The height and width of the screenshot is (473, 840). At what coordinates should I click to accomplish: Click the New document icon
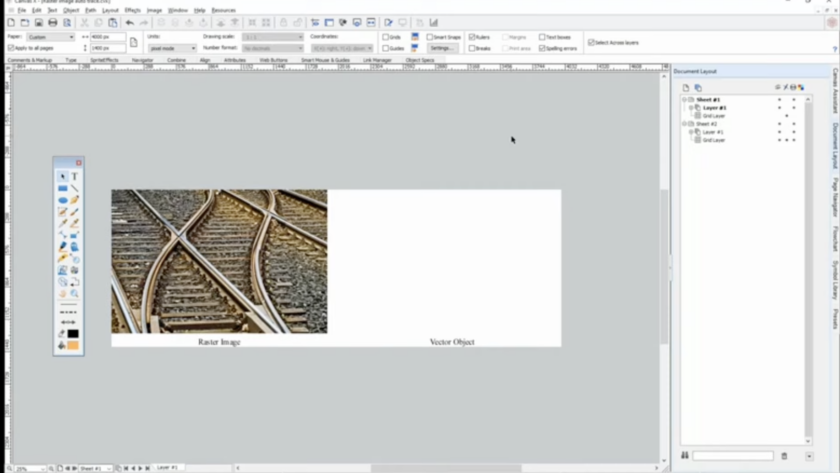tap(11, 22)
